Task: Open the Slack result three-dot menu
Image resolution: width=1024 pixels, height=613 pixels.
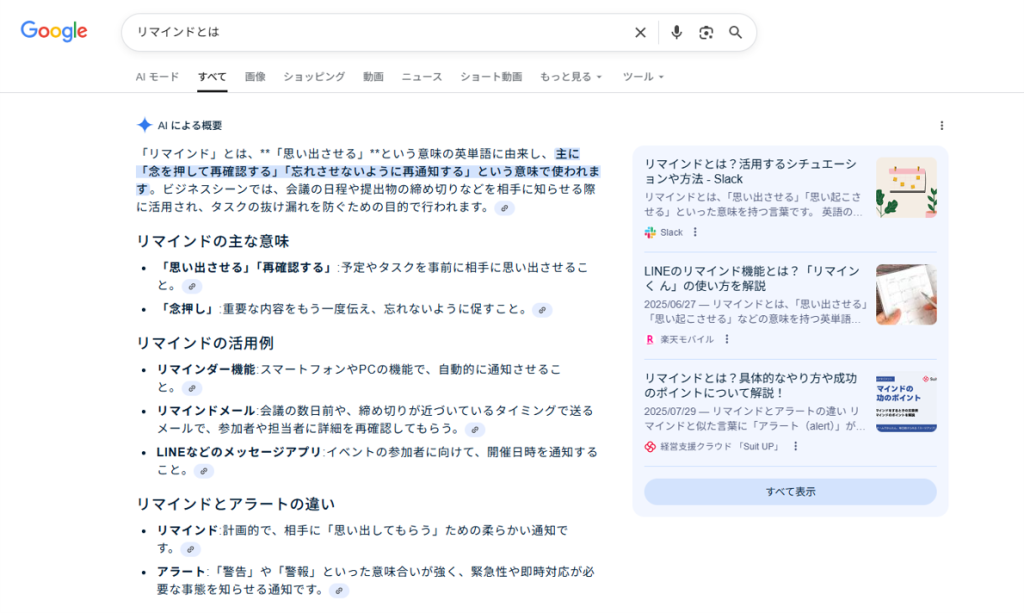Action: click(696, 232)
